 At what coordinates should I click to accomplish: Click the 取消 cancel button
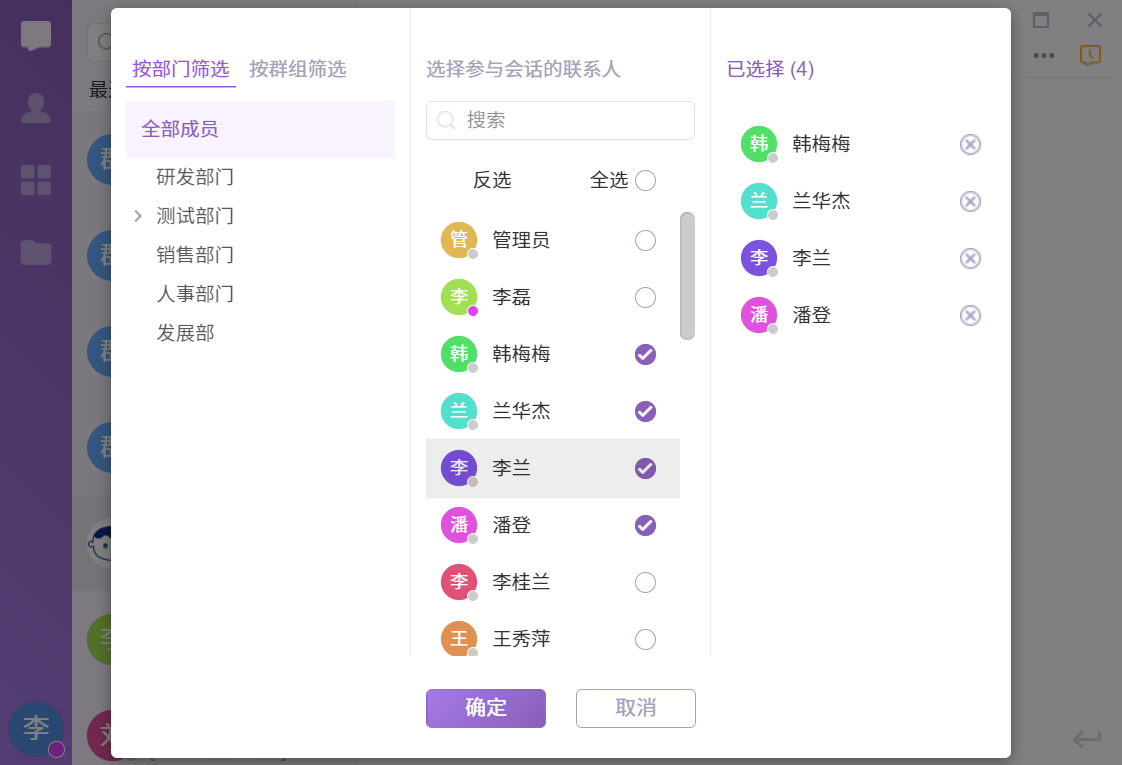[x=636, y=708]
